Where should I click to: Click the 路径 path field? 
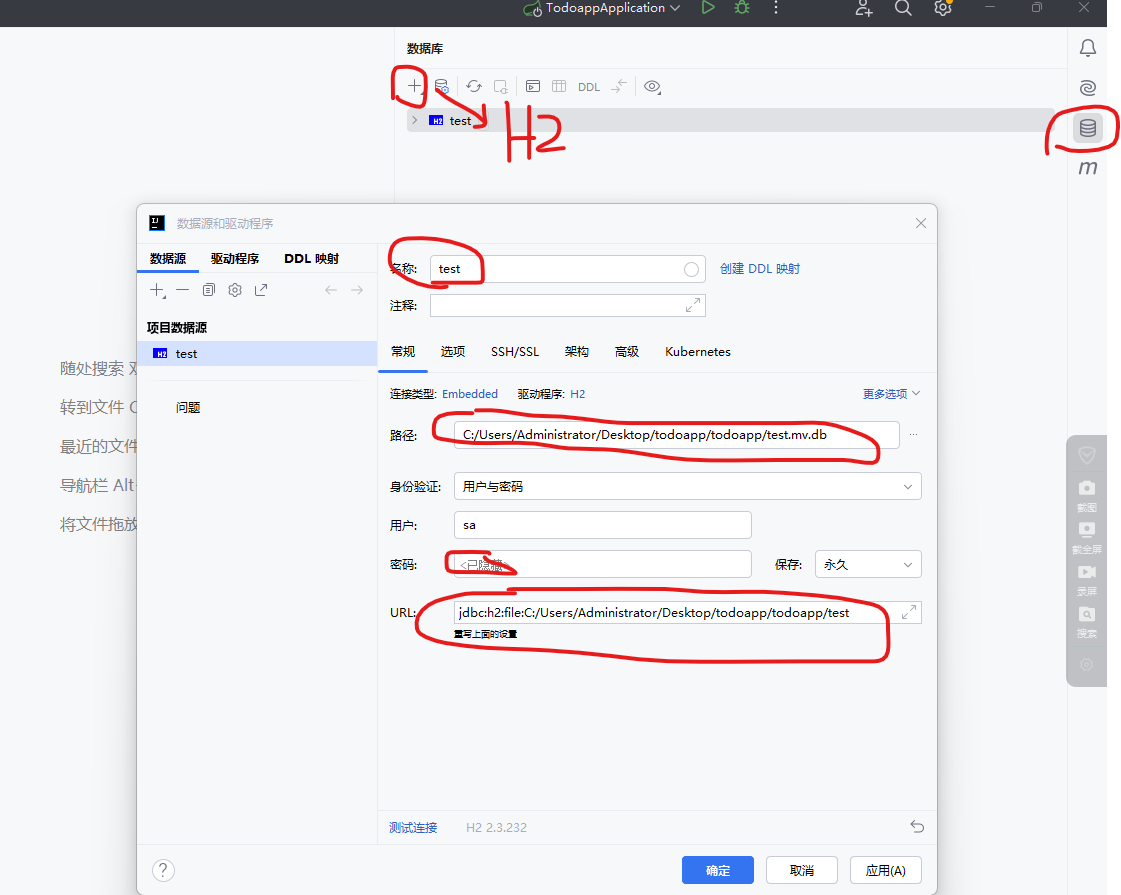coord(676,435)
